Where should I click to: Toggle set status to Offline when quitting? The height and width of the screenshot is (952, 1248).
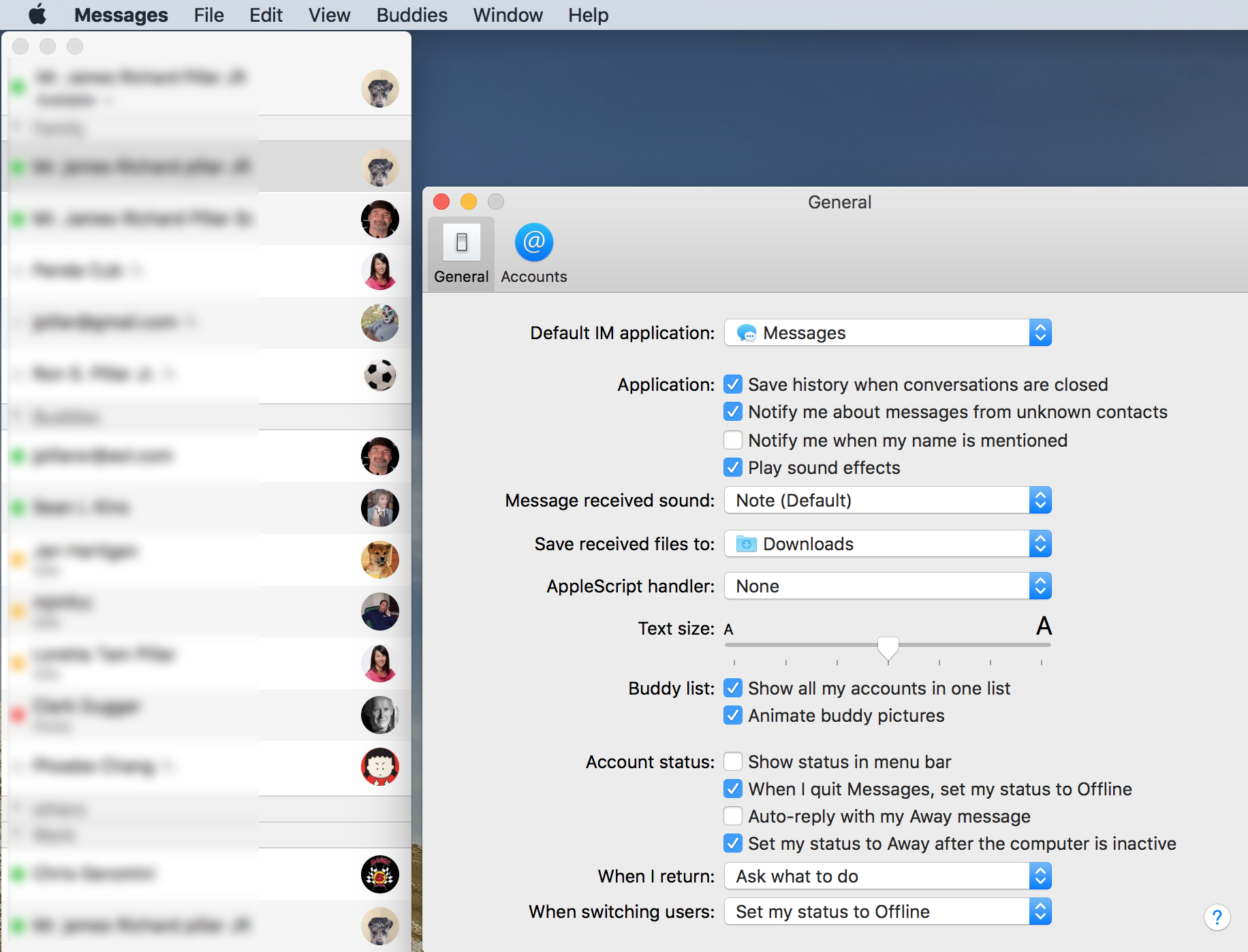733,789
